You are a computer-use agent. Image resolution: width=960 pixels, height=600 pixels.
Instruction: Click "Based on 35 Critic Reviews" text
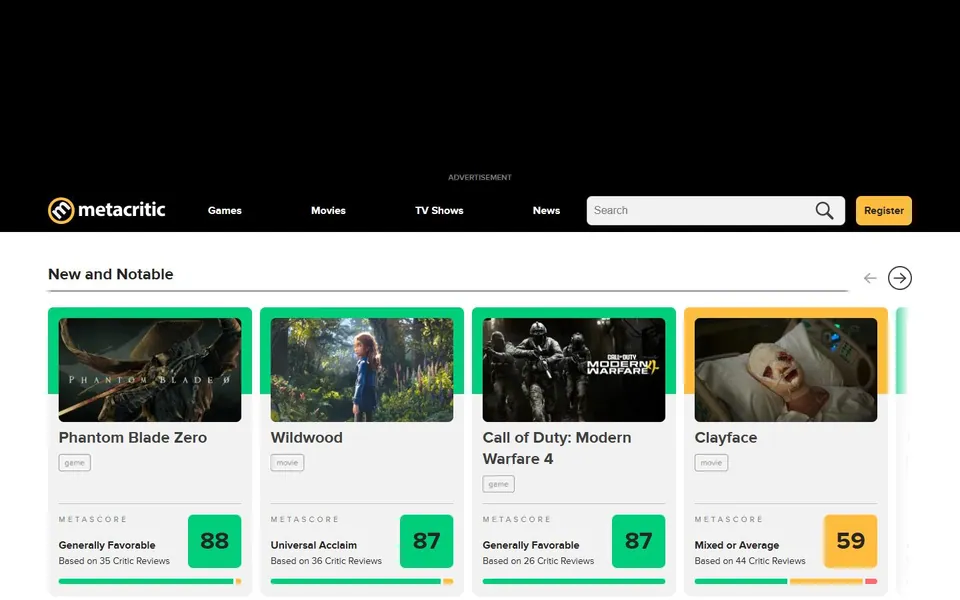(x=114, y=561)
